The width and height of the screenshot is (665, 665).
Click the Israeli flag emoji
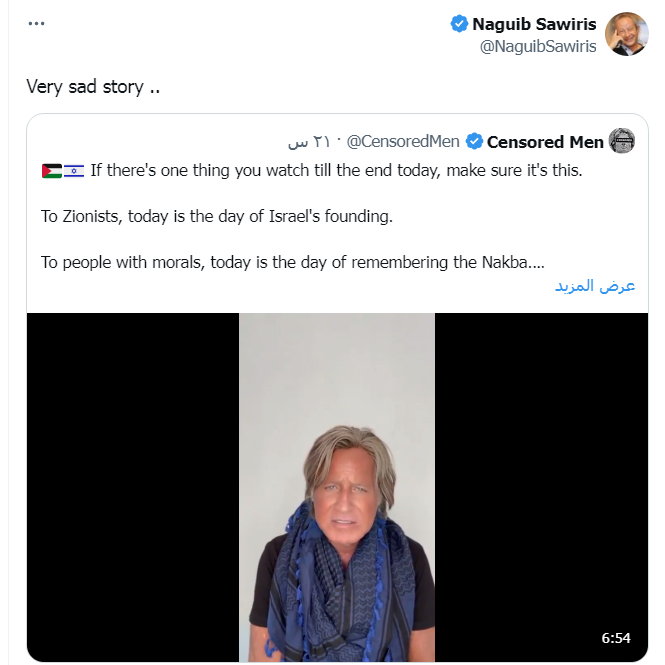click(x=74, y=171)
